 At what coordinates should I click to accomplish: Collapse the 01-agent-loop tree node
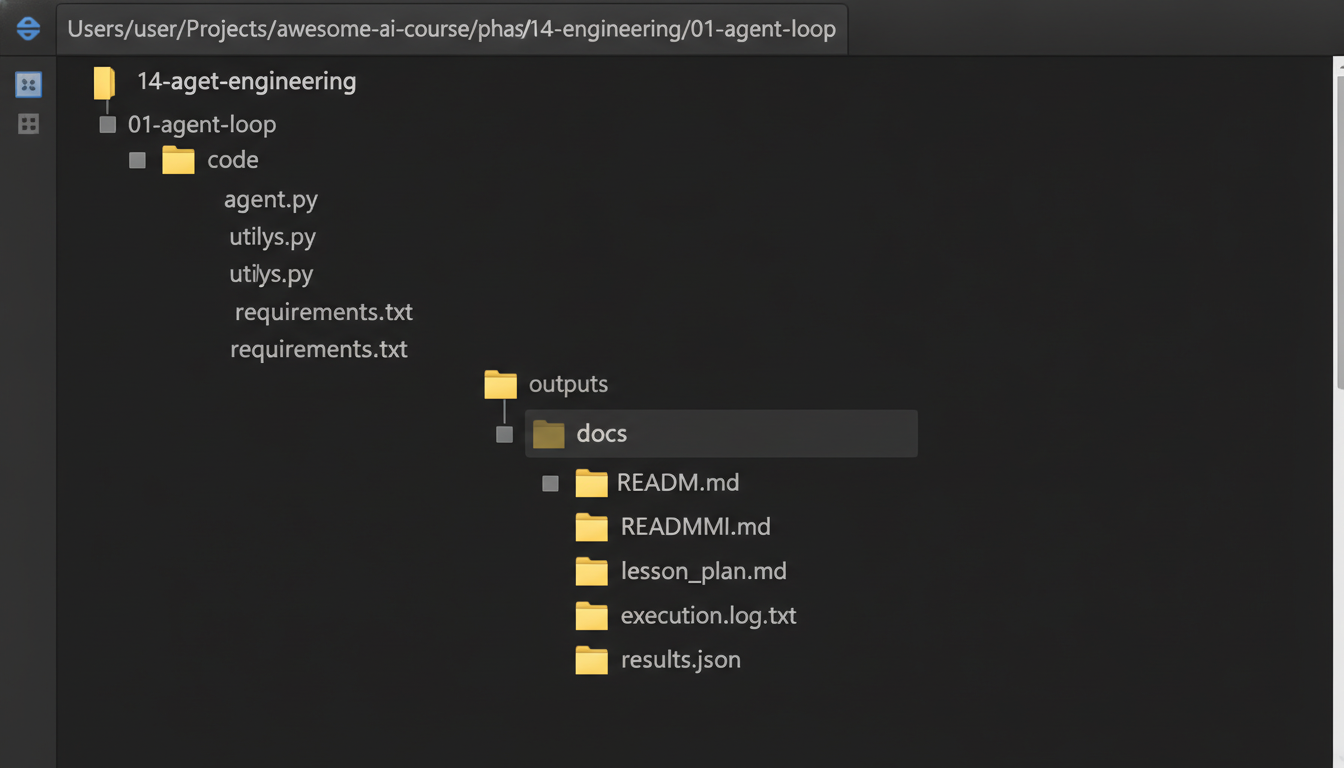tap(108, 125)
